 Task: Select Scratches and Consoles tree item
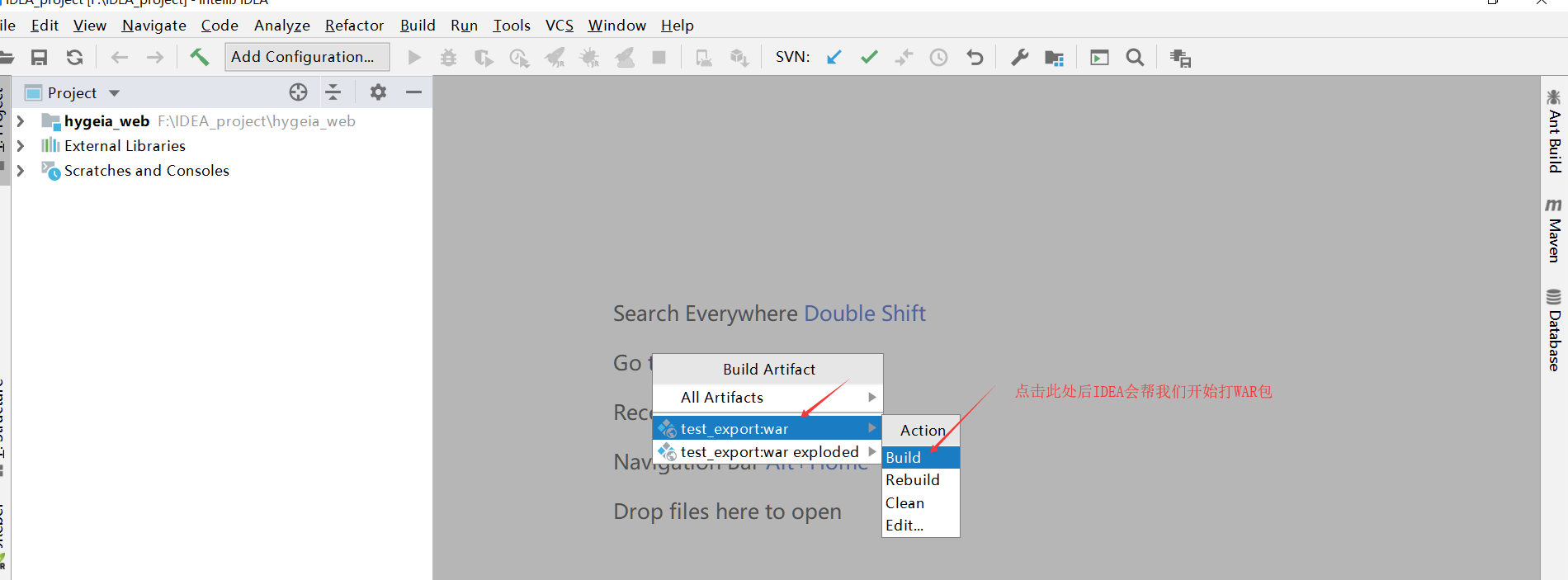click(147, 171)
